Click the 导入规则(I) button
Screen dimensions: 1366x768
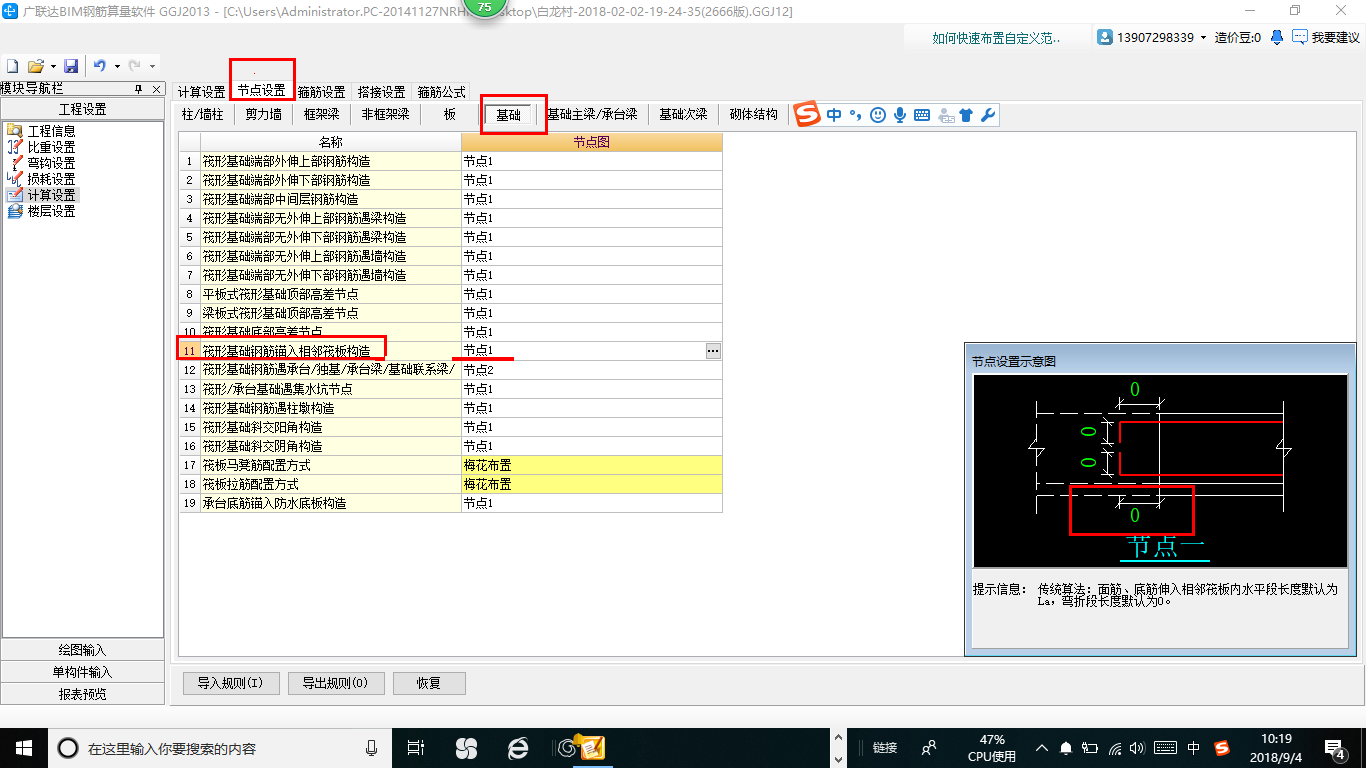coord(230,684)
